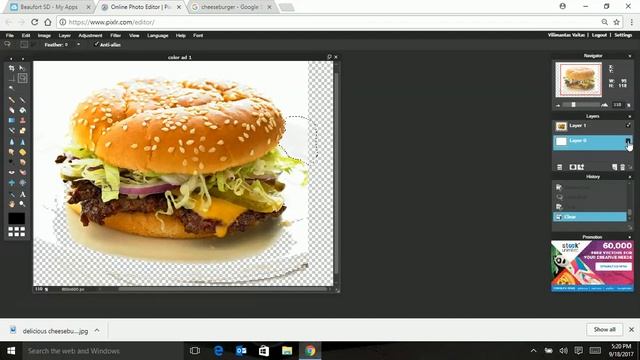
Task: Toggle visibility checkbox of Layer 0
Action: tap(628, 141)
